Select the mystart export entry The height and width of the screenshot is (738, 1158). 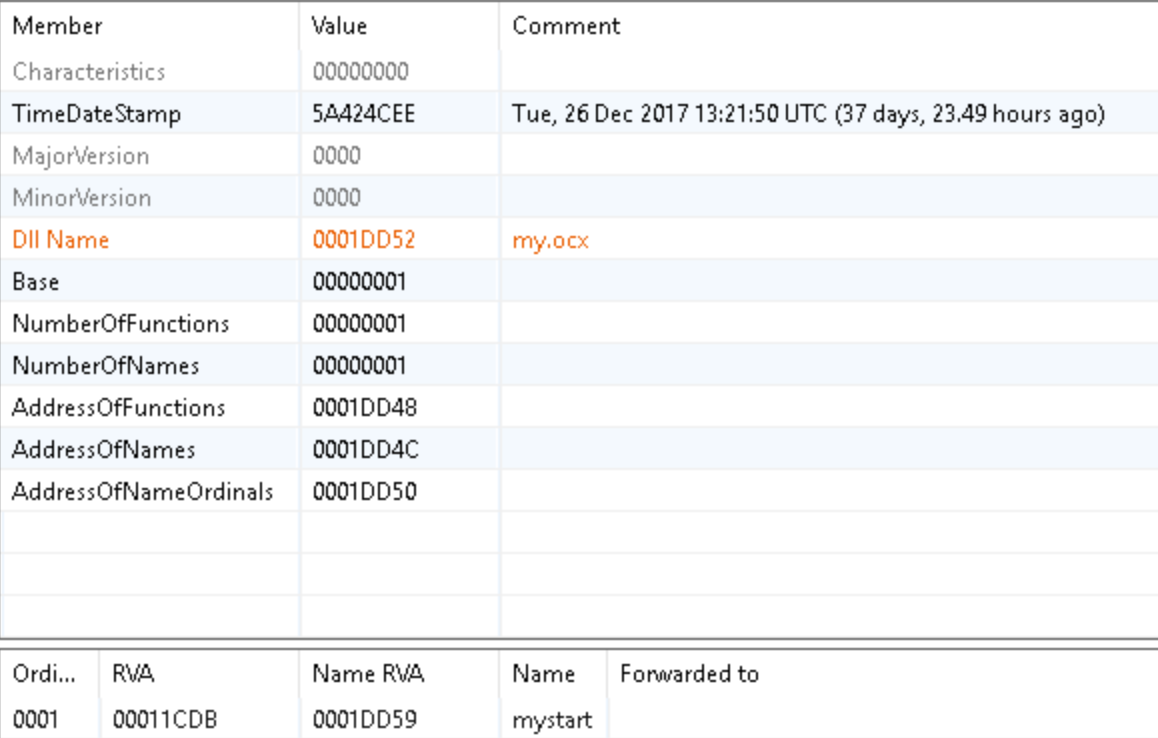click(x=552, y=719)
